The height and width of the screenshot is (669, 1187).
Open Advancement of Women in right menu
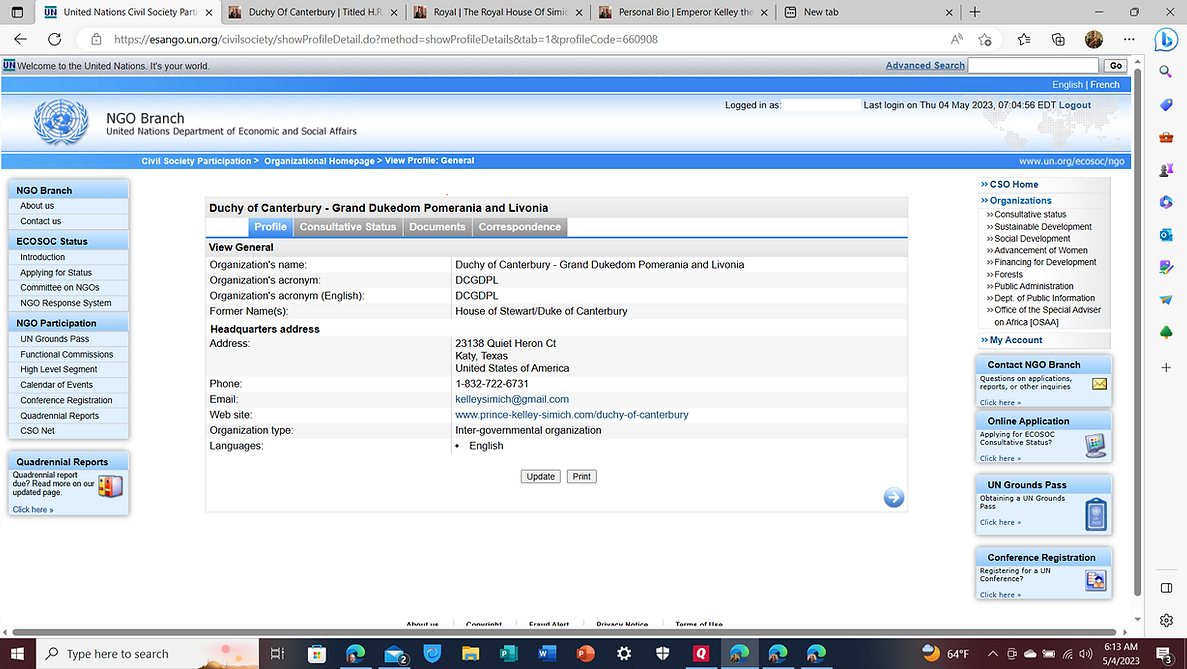tap(1040, 250)
